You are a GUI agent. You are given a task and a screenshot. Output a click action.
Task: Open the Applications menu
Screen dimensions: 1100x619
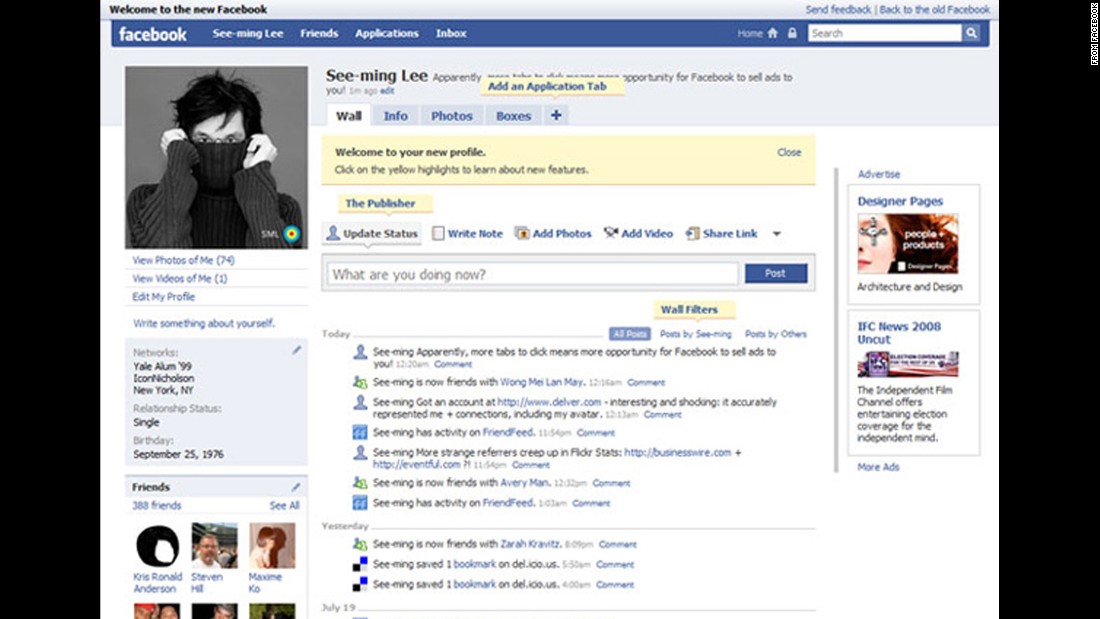point(387,33)
